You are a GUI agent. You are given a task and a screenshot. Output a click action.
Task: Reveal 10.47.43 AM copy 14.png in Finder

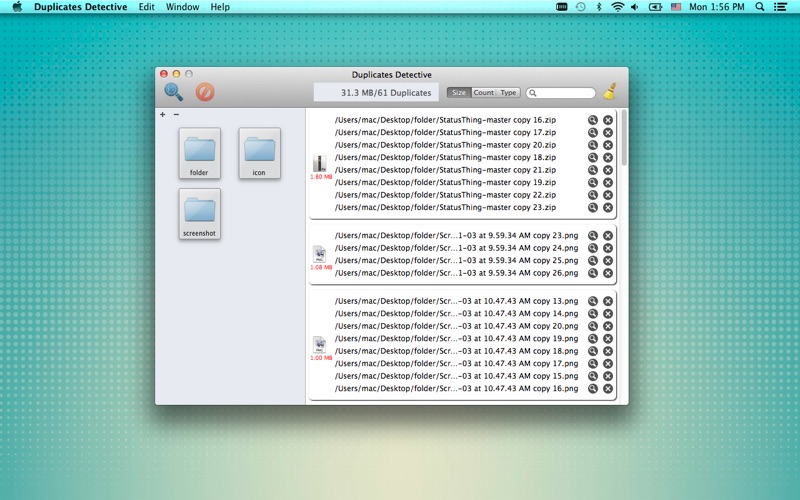coord(592,313)
